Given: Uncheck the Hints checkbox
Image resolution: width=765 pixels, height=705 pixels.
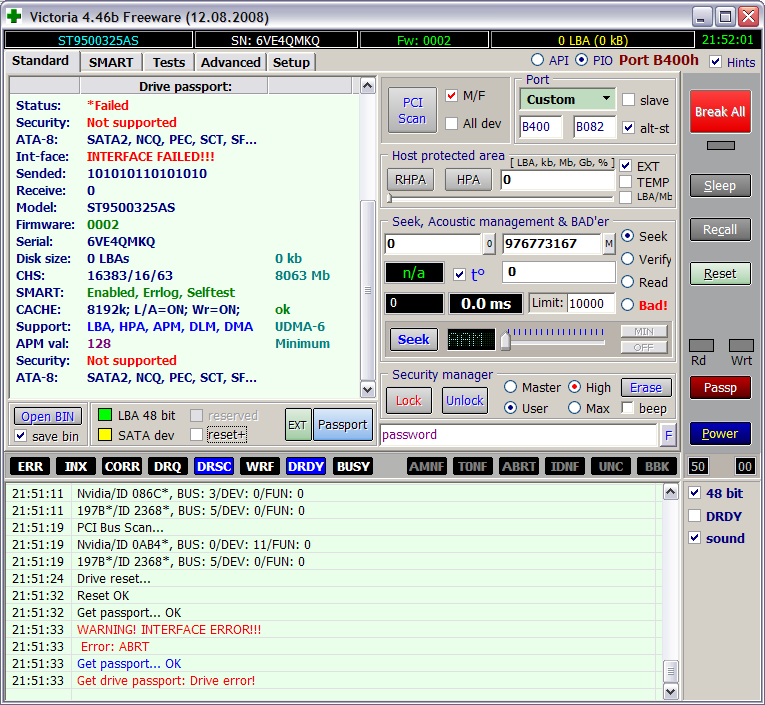Looking at the screenshot, I should tap(715, 61).
